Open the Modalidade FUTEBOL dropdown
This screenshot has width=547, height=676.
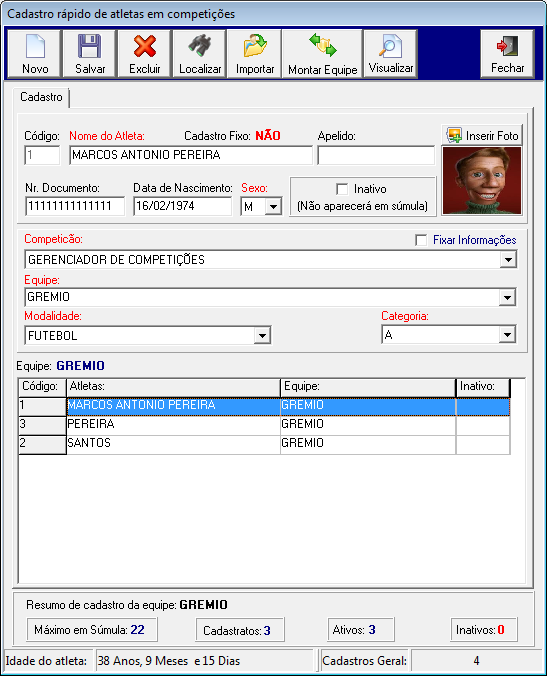click(x=262, y=335)
